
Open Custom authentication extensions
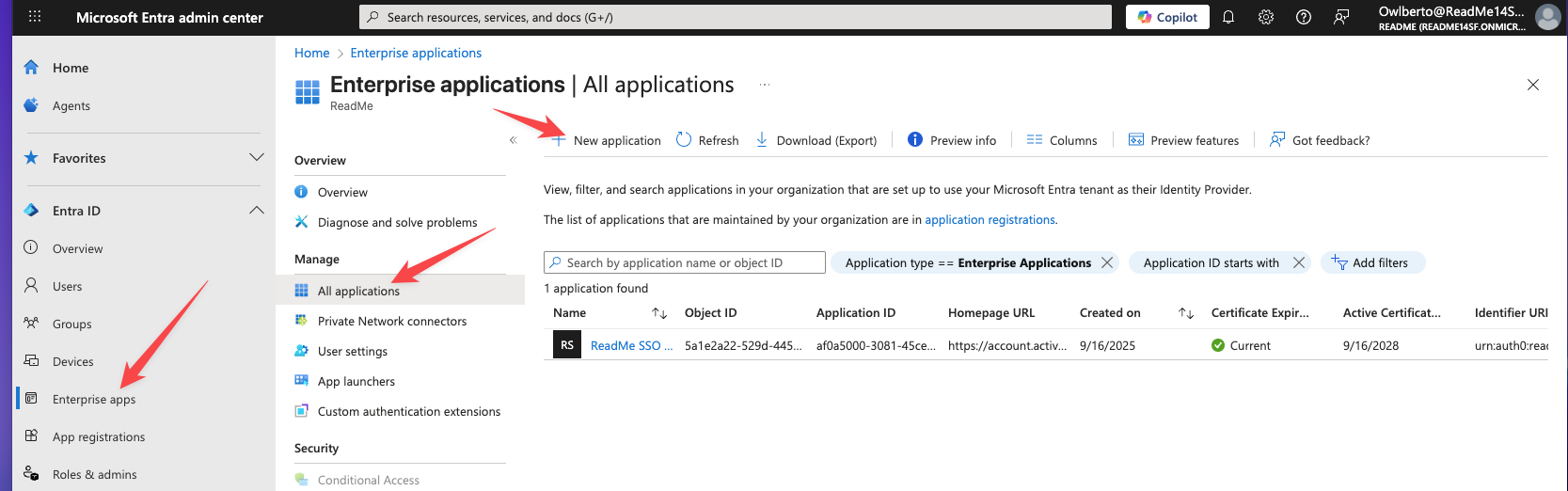(409, 411)
